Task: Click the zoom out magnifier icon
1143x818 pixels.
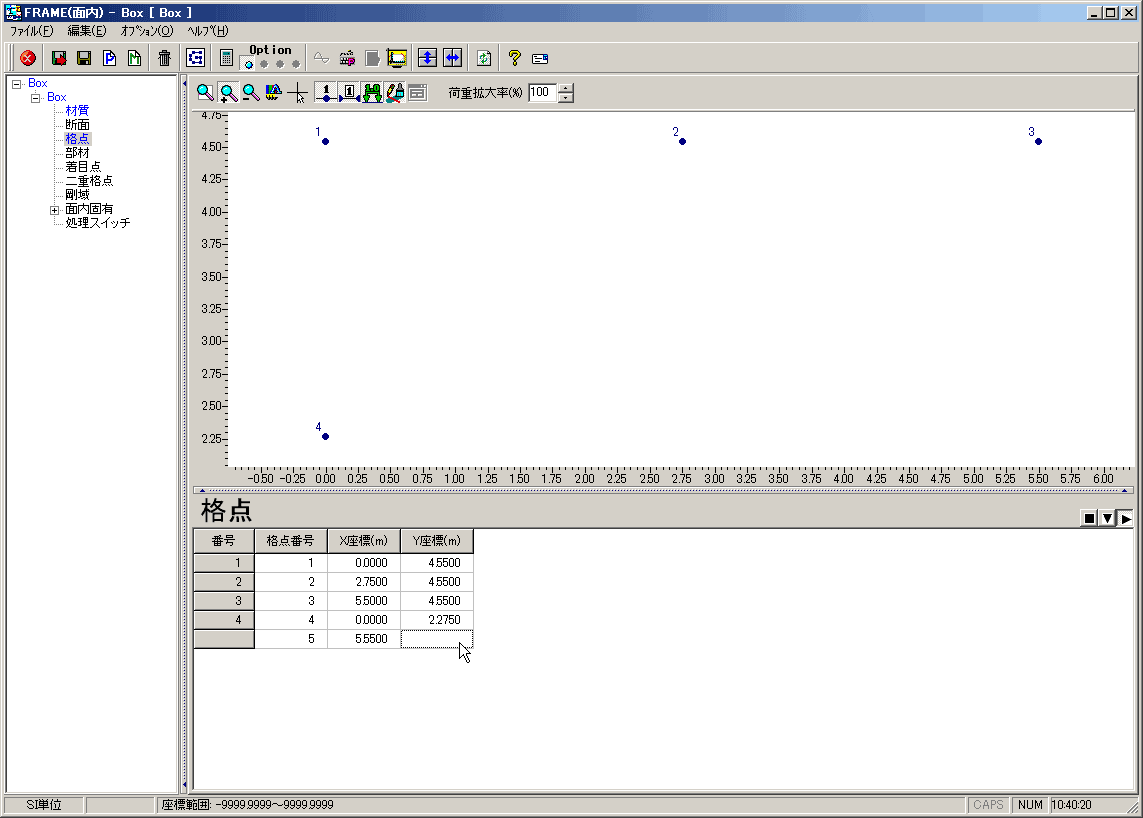Action: tap(251, 93)
